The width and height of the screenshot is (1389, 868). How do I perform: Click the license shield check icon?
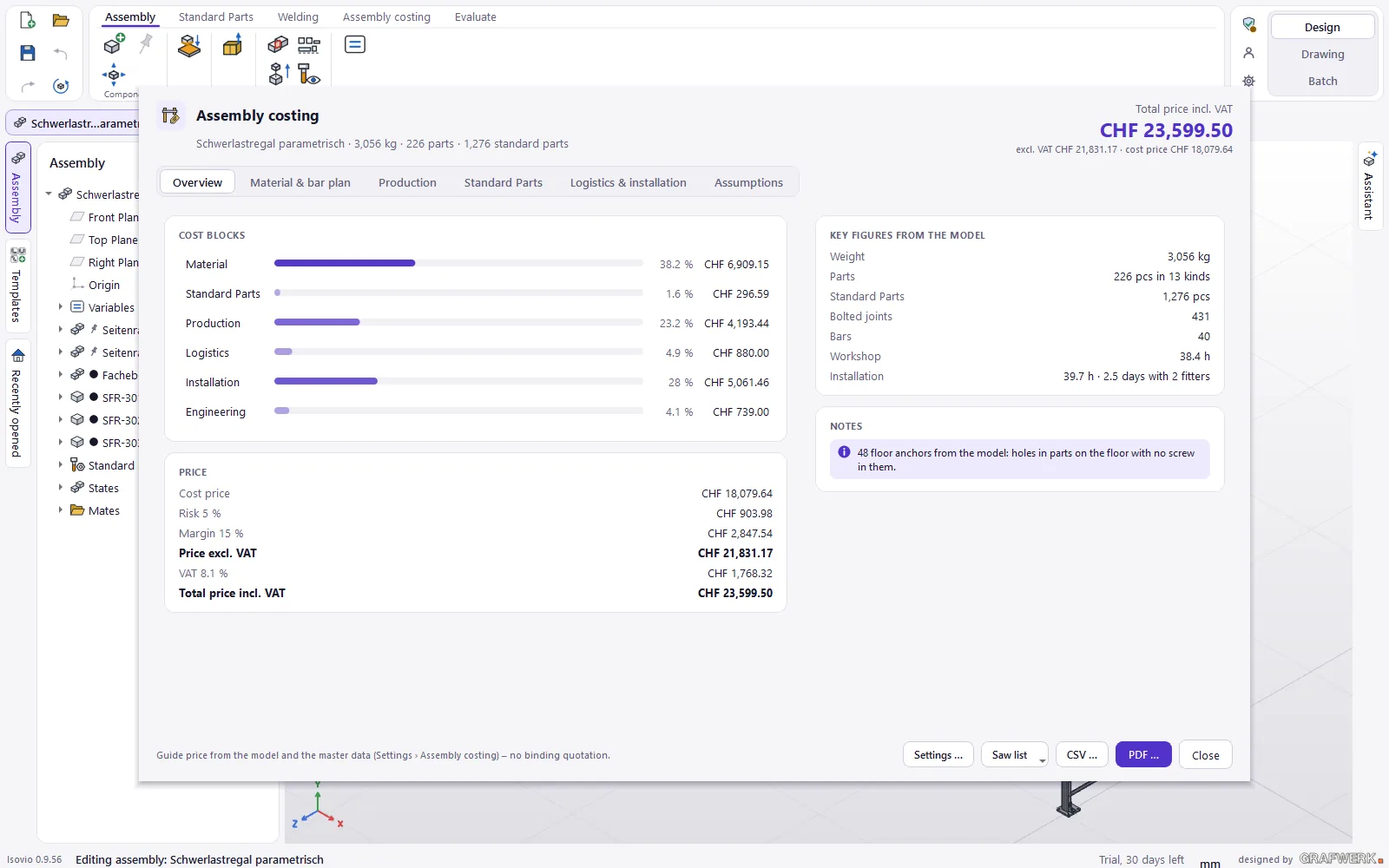(1249, 24)
